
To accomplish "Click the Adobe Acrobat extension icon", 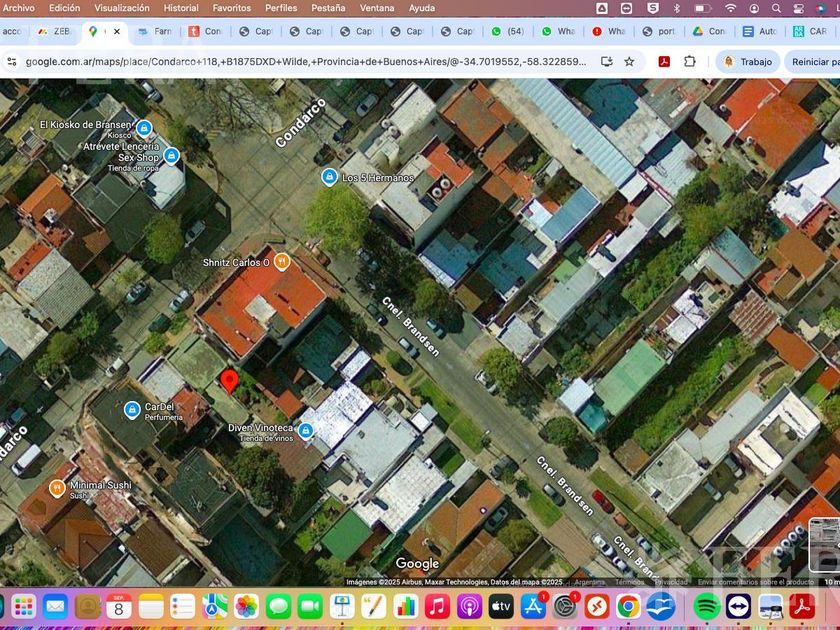I will tap(663, 61).
